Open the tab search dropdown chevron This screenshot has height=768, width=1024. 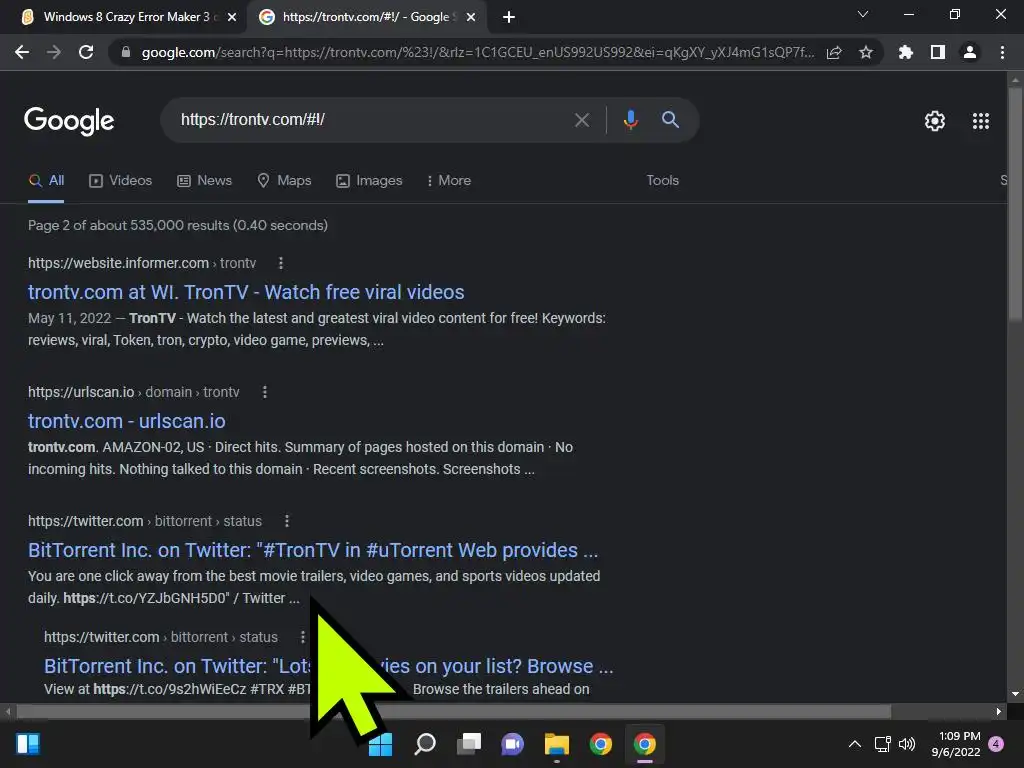pos(863,14)
